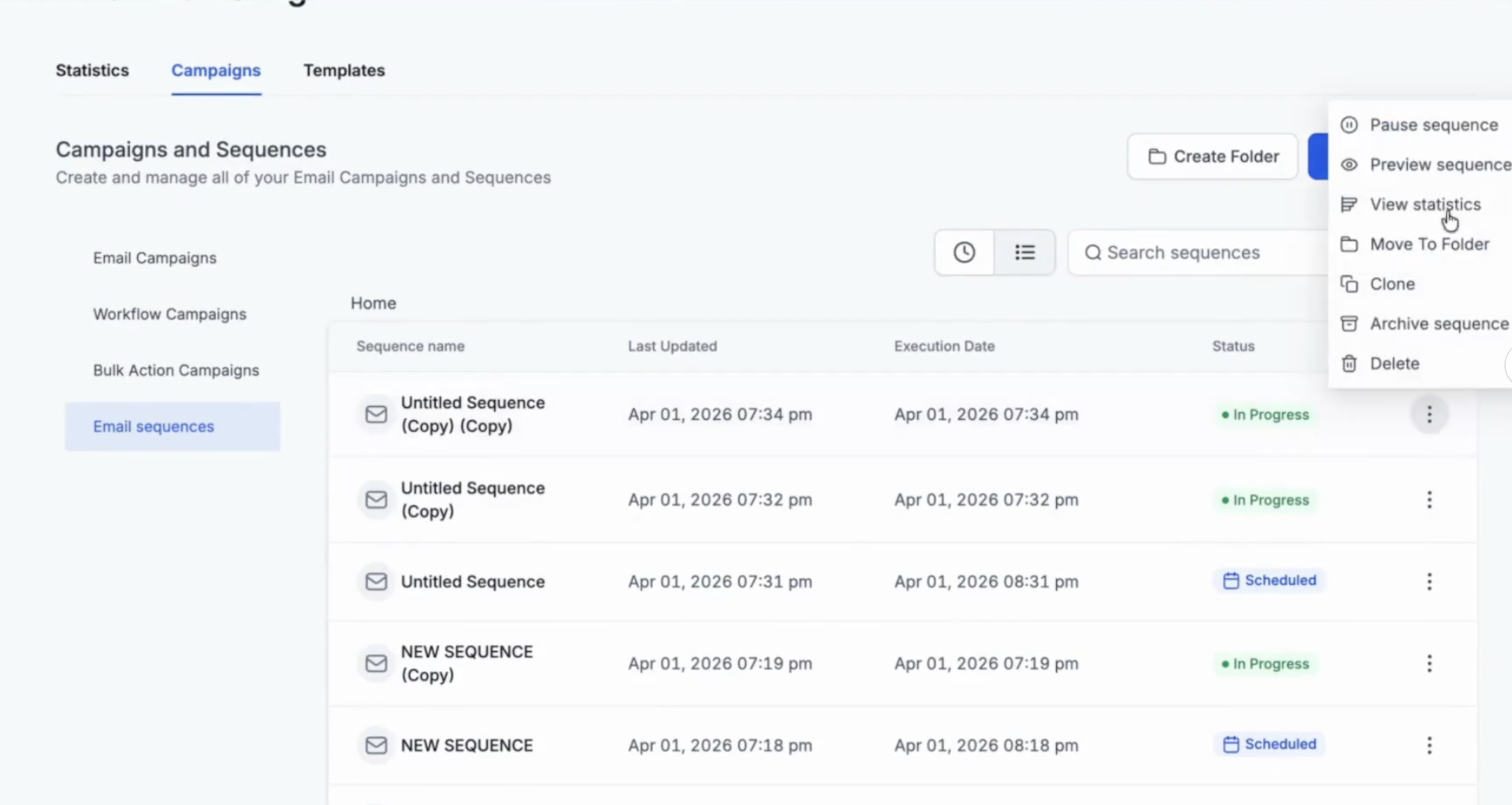The image size is (1512, 805).
Task: Open three-dot menu for NEW SEQUENCE (Copy)
Action: pyautogui.click(x=1429, y=663)
